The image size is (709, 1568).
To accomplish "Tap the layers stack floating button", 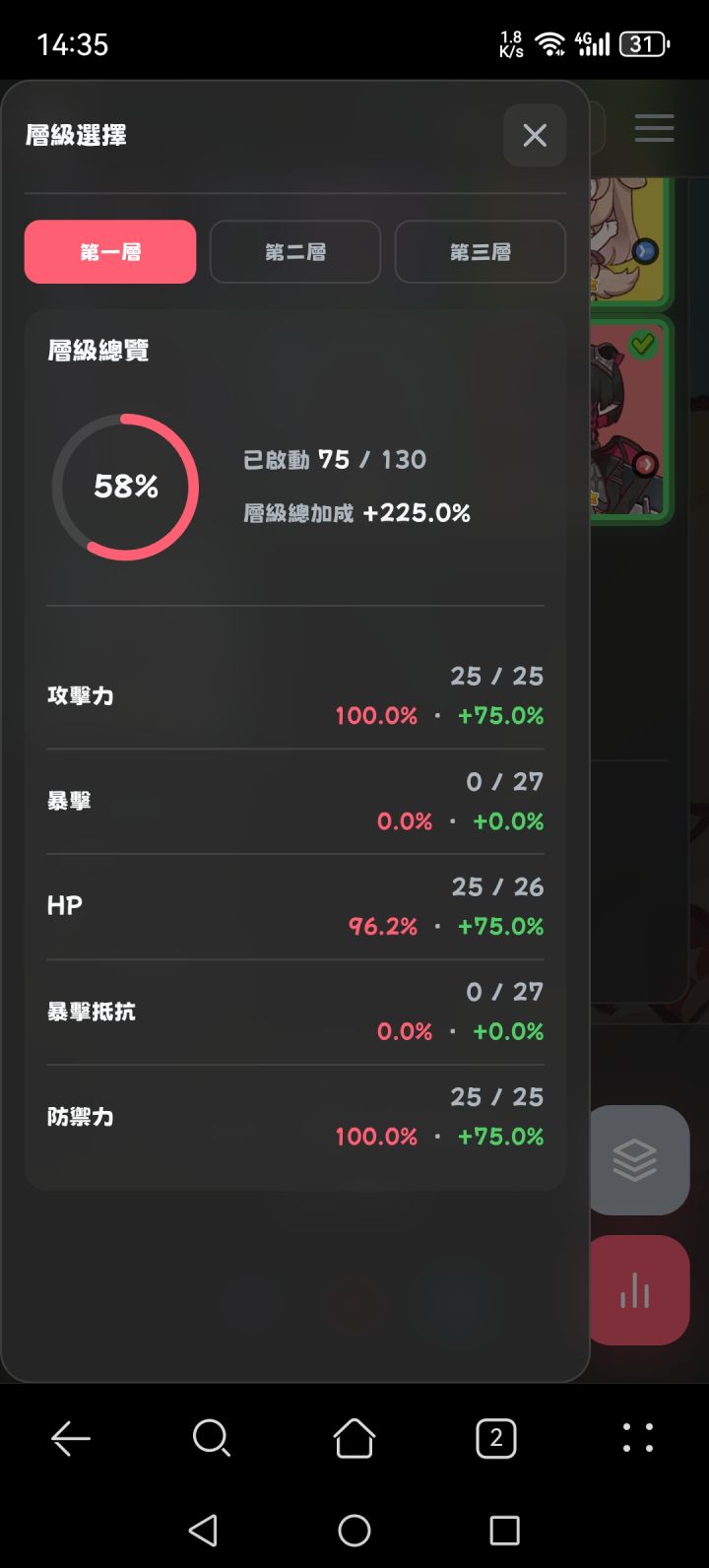I will 638,1159.
